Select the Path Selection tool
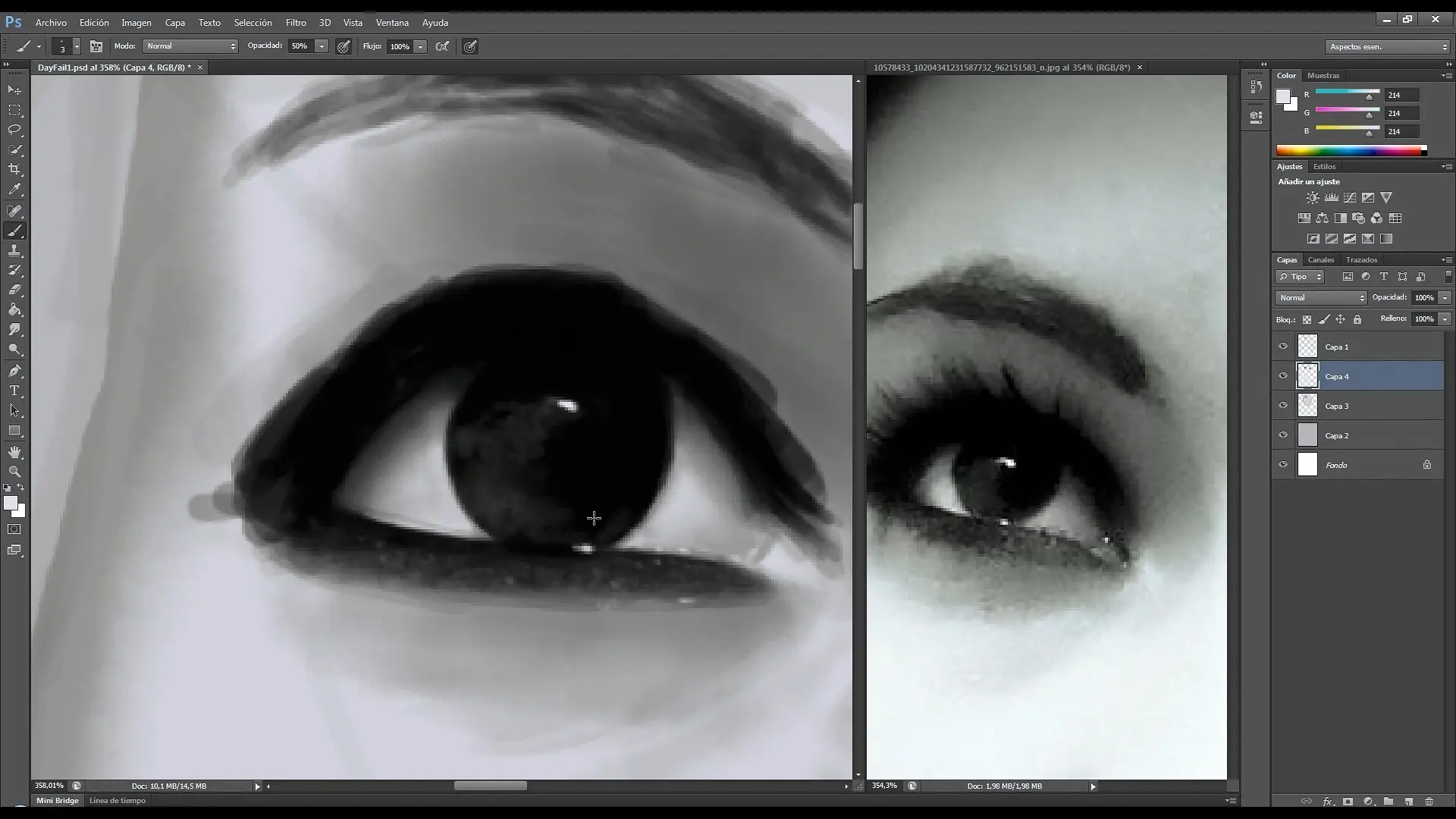 (x=14, y=410)
